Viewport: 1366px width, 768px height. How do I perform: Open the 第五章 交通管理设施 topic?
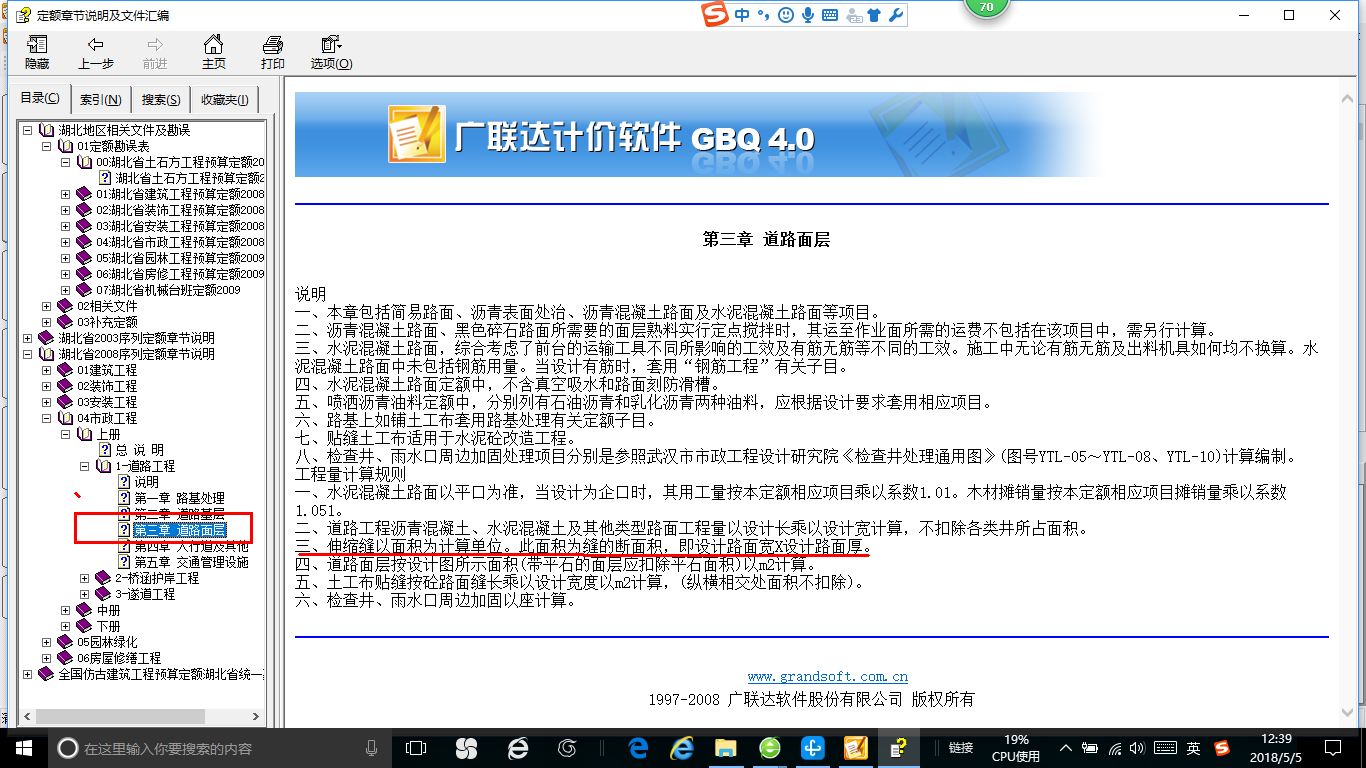tap(191, 562)
